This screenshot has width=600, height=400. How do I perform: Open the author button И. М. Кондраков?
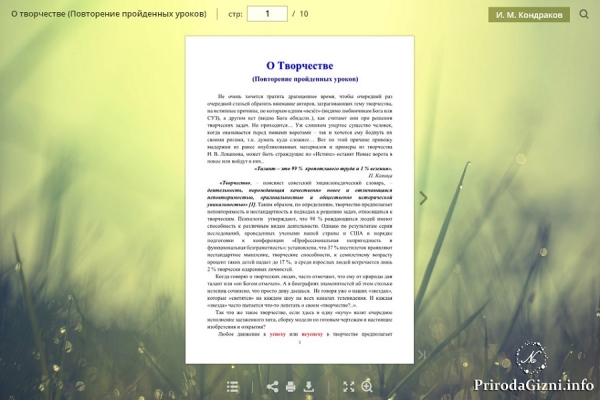coord(529,15)
